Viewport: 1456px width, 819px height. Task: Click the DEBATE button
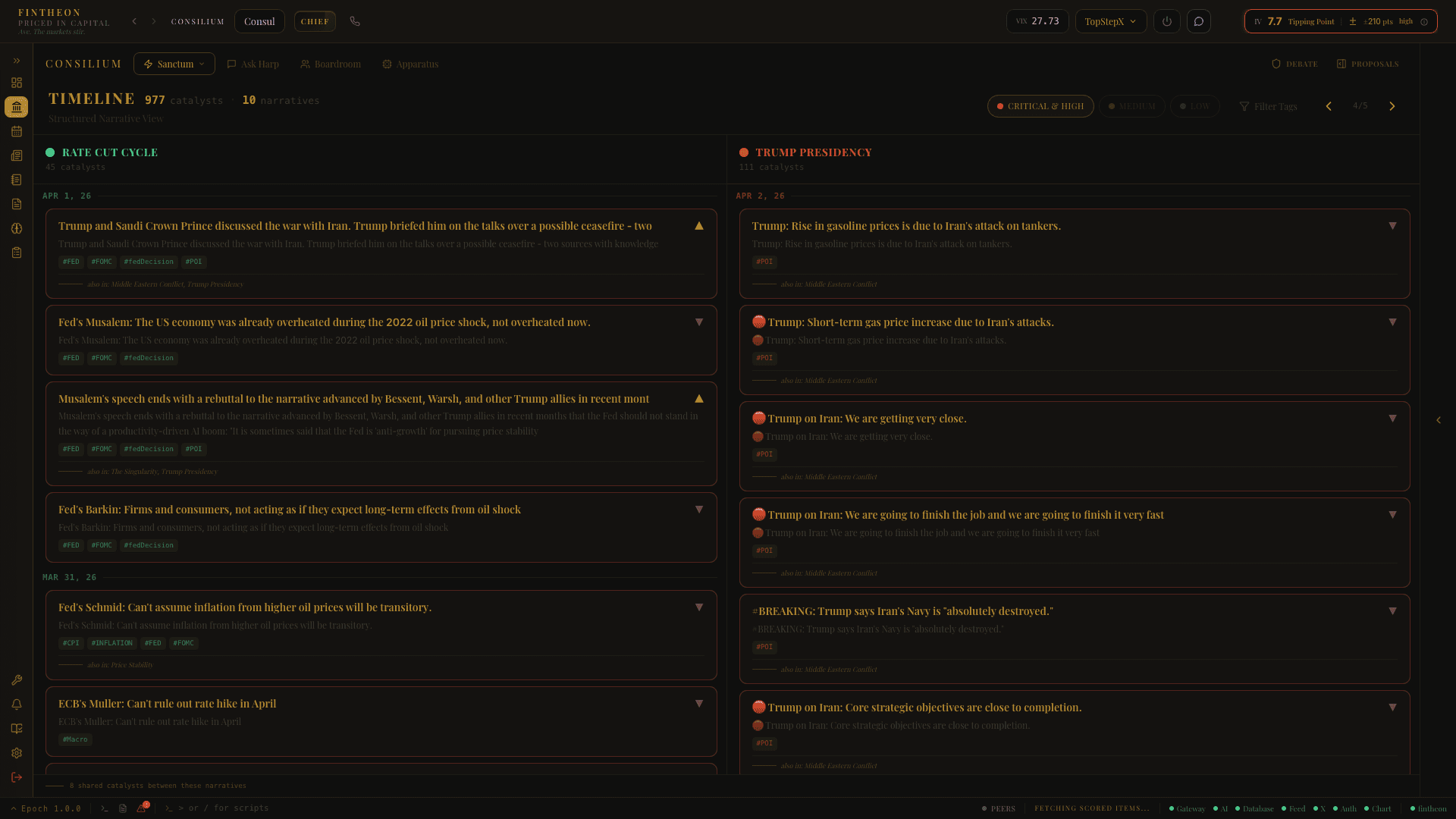(1294, 64)
